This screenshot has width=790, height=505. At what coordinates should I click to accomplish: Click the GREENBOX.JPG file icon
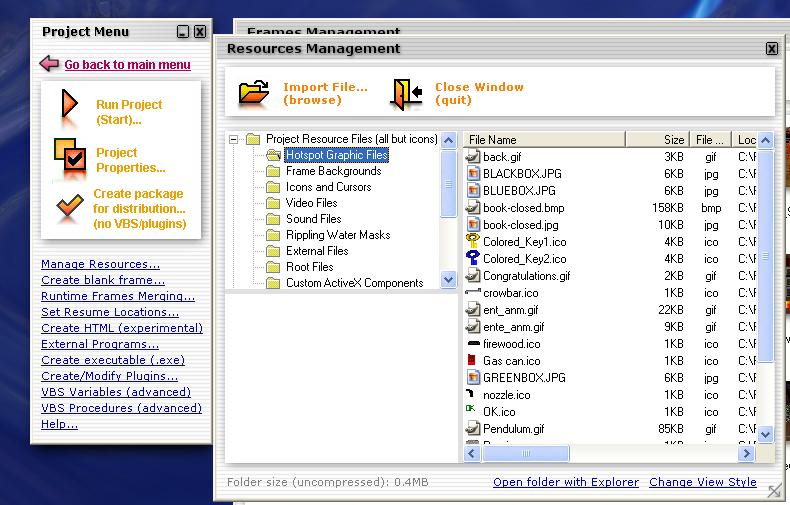[473, 377]
